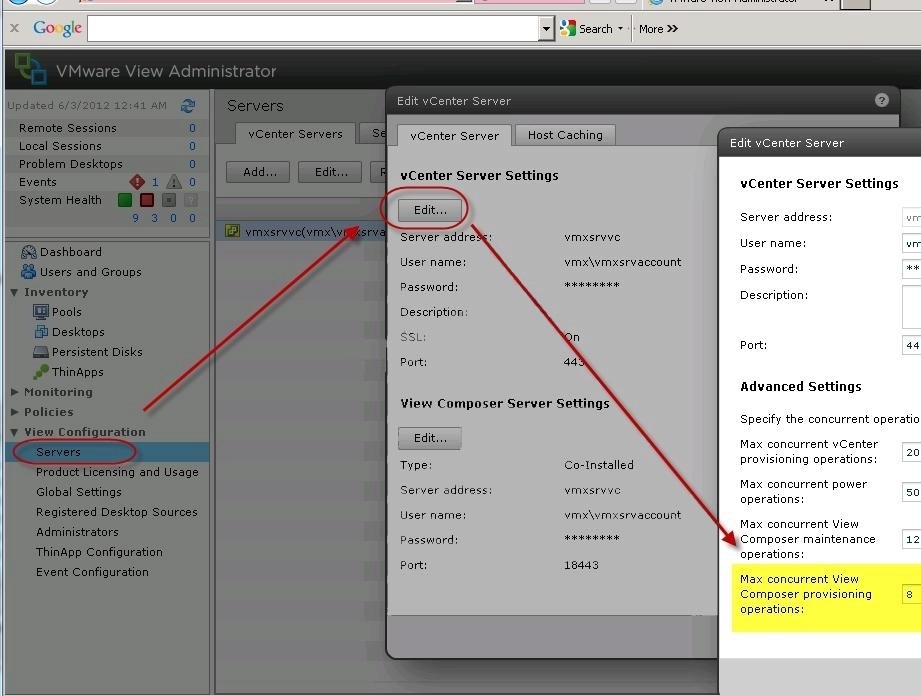This screenshot has width=921, height=696.
Task: Open Global Settings
Action: point(79,492)
